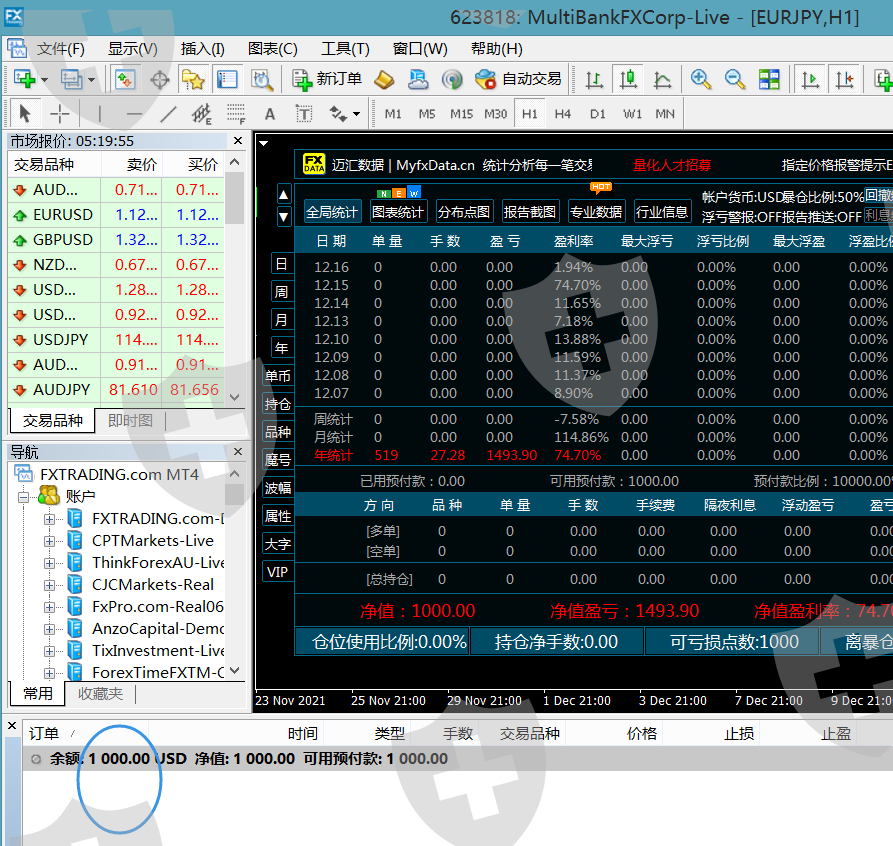The width and height of the screenshot is (893, 846).
Task: Open New Chart dropdown arrow
Action: (44, 80)
